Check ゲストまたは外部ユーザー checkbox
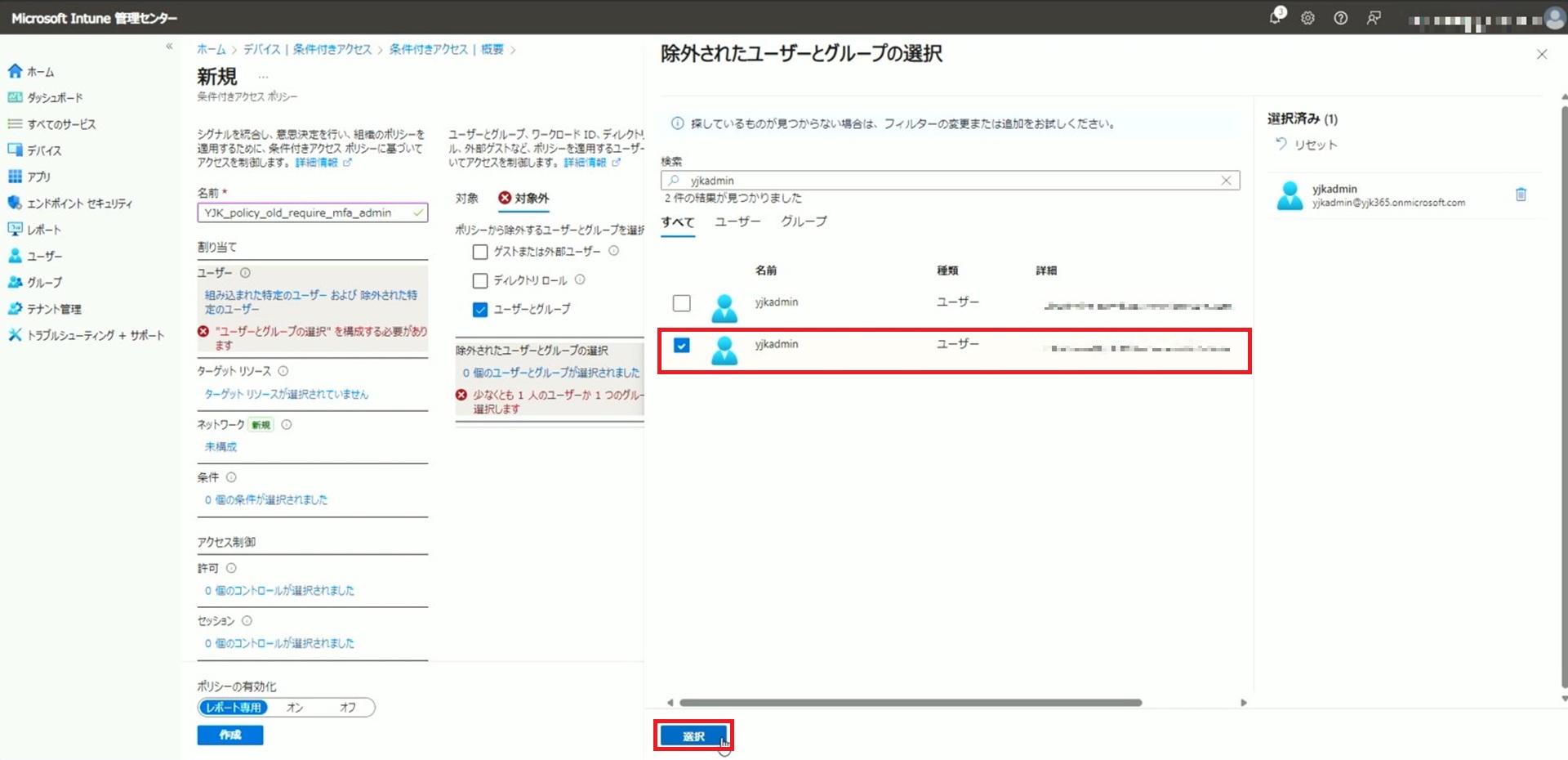Viewport: 1568px width, 760px height. click(x=480, y=252)
